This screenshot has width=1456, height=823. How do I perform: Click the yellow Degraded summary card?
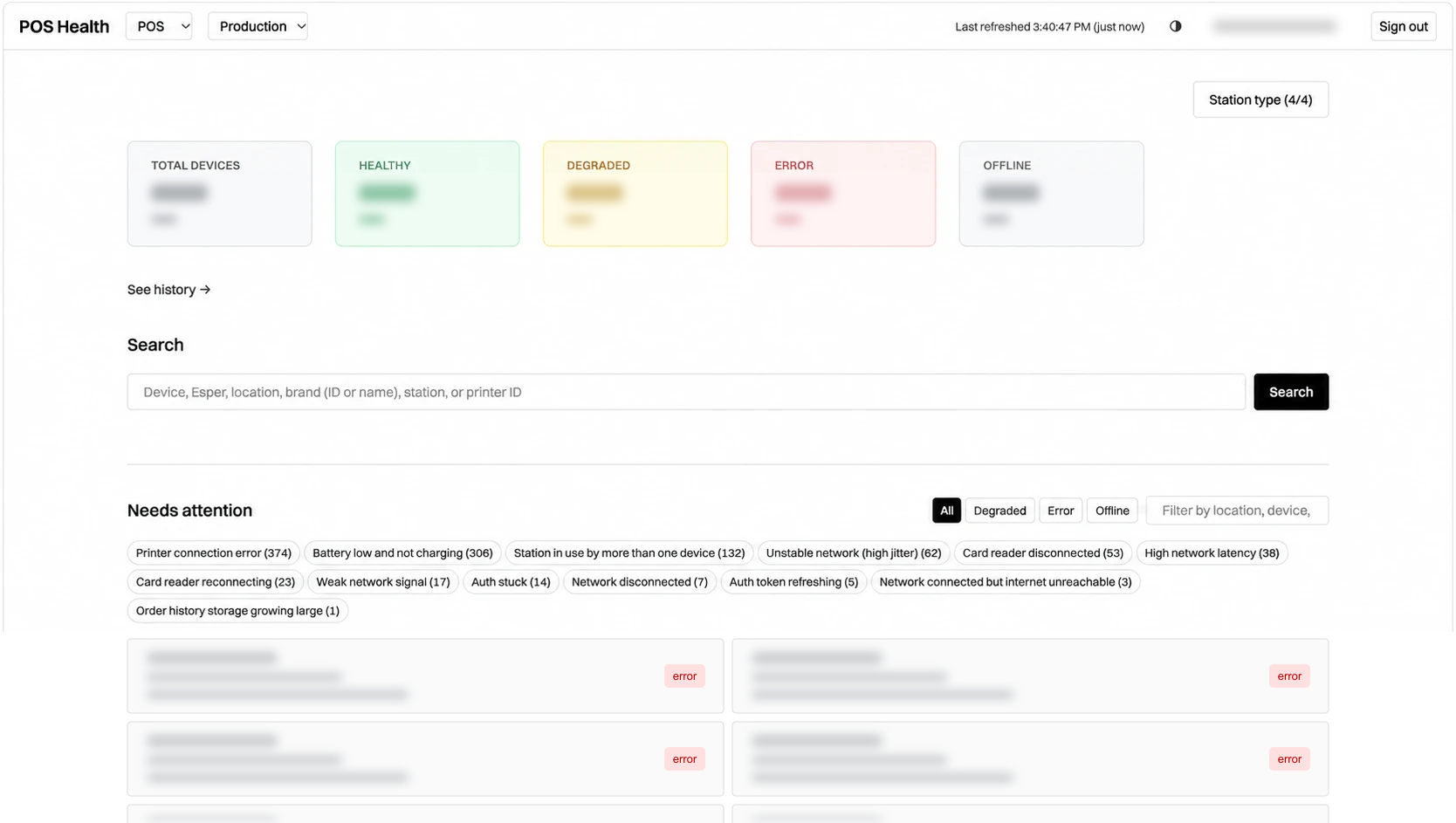(x=635, y=194)
